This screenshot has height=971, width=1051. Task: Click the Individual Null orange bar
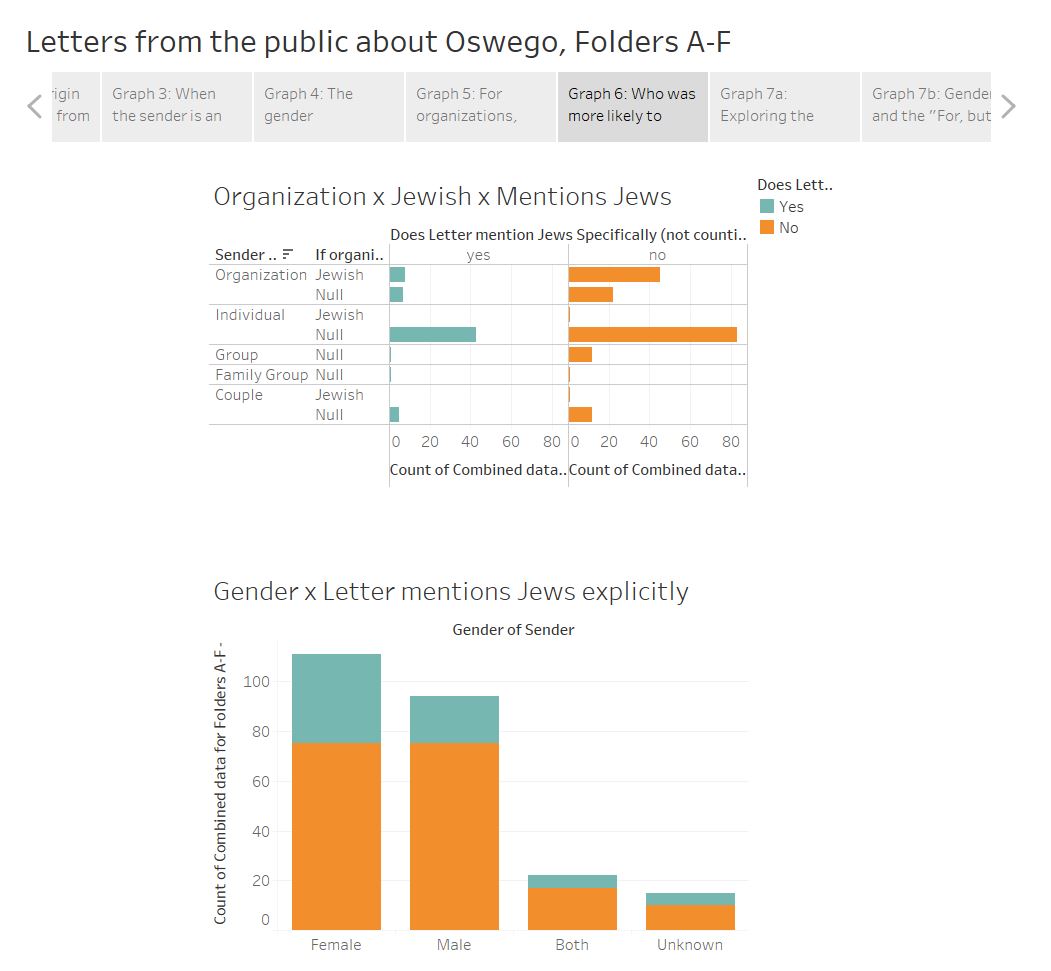(x=652, y=335)
